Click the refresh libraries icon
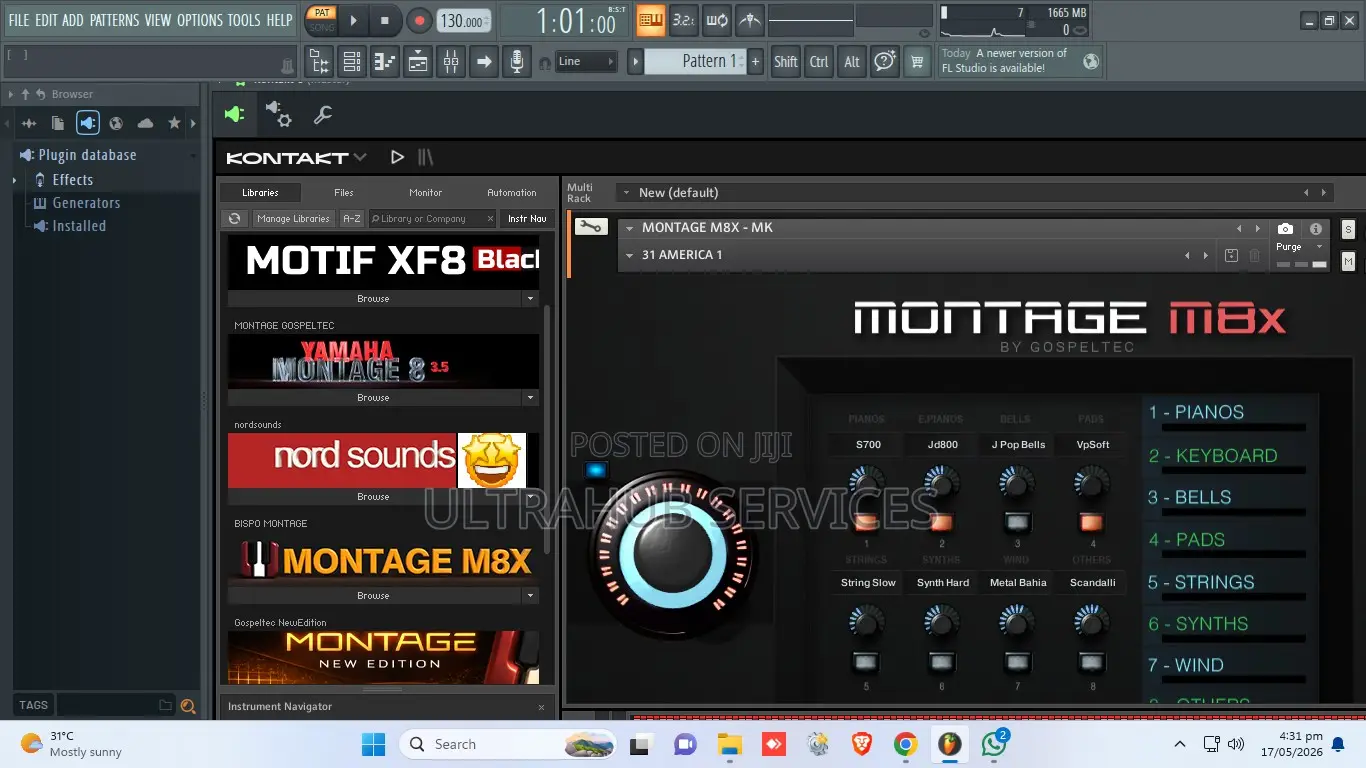1366x768 pixels. click(x=234, y=218)
